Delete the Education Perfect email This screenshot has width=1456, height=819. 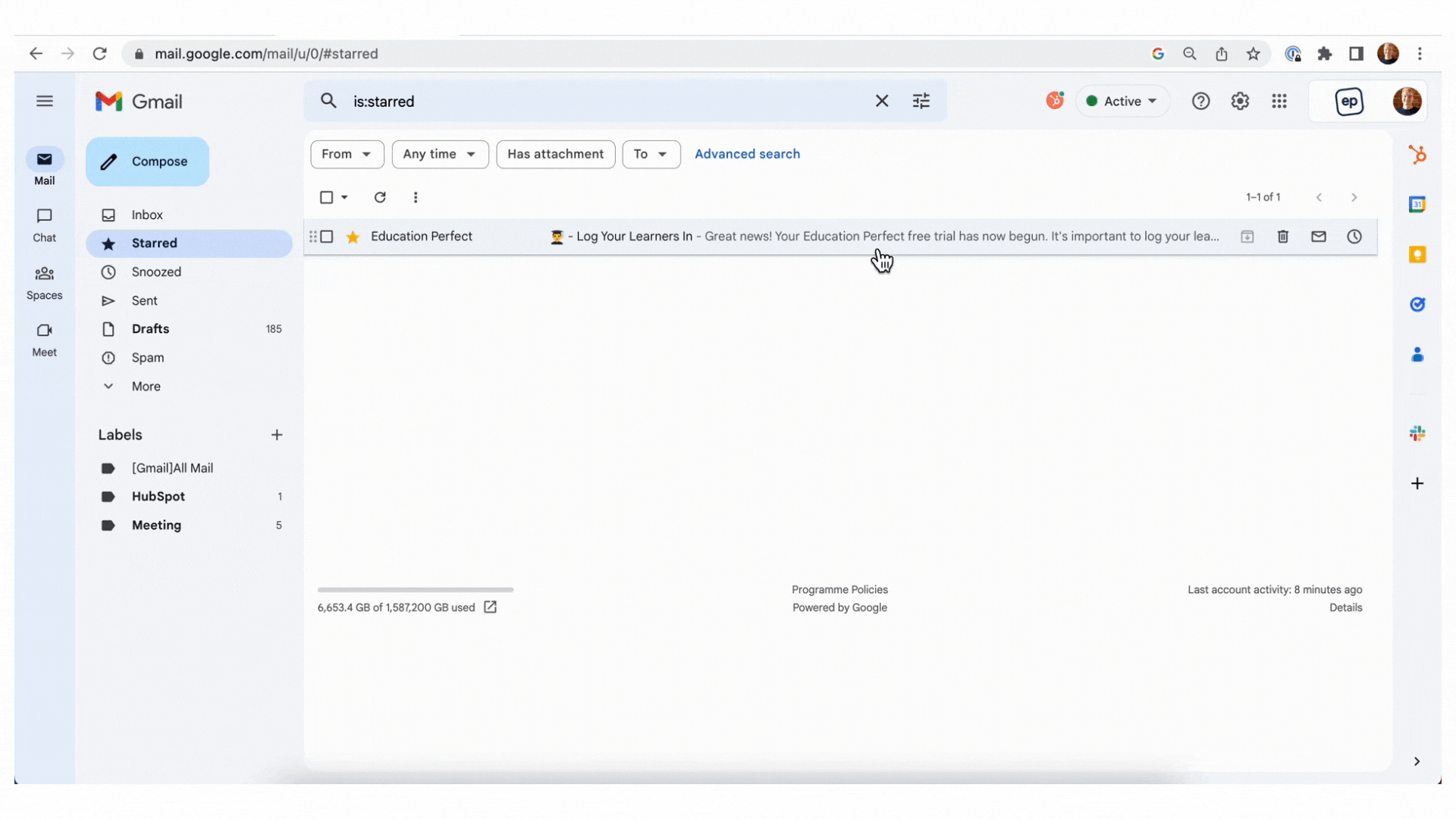point(1283,237)
